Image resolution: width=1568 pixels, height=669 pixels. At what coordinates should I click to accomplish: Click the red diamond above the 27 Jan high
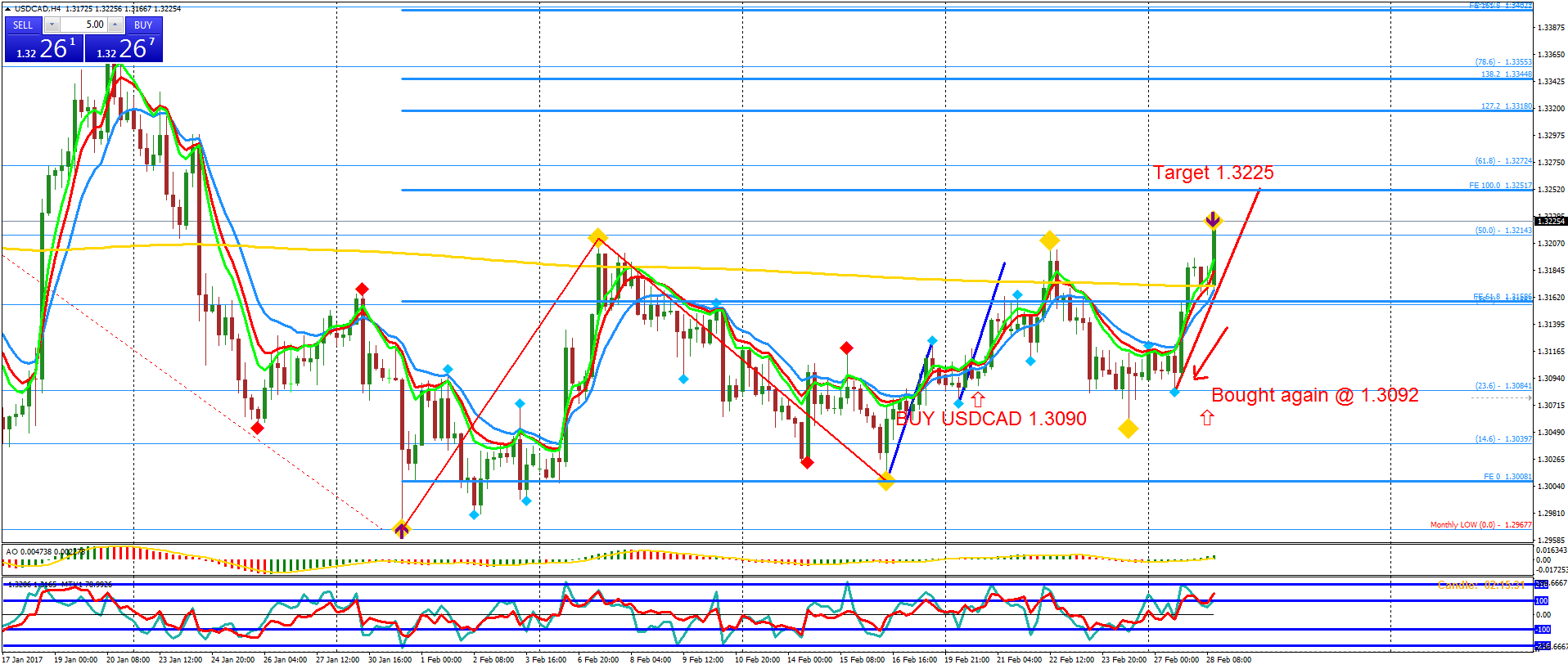click(362, 289)
